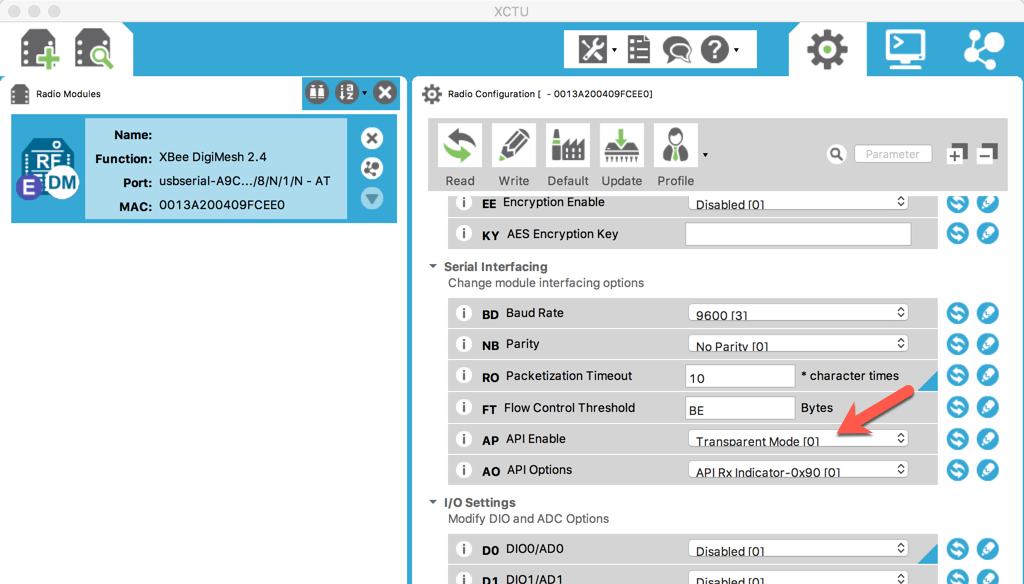
Task: Open the DIO0/AD0 dropdown
Action: coord(798,549)
